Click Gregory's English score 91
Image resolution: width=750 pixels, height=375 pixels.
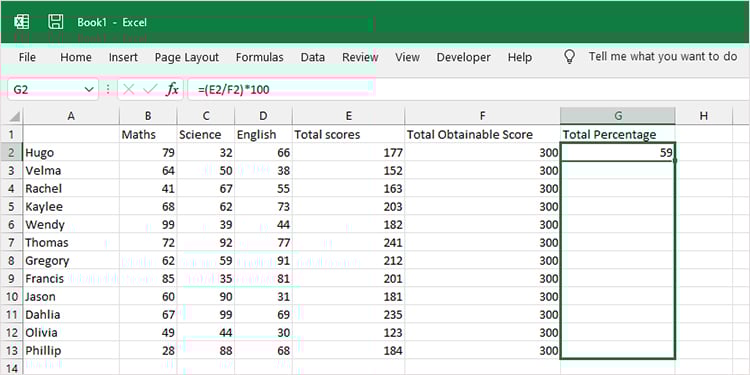point(264,261)
